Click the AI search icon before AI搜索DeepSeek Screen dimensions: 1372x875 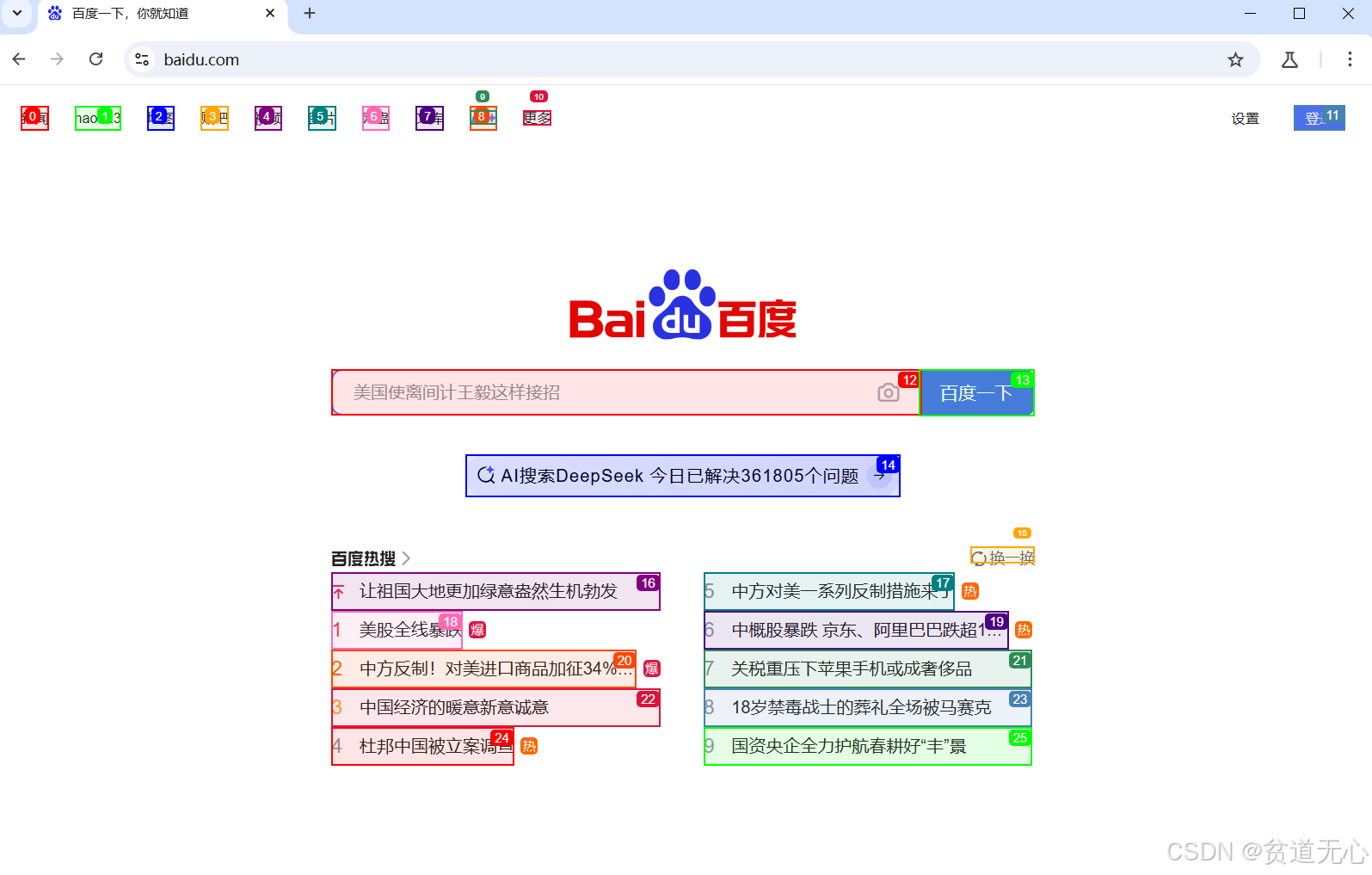486,475
